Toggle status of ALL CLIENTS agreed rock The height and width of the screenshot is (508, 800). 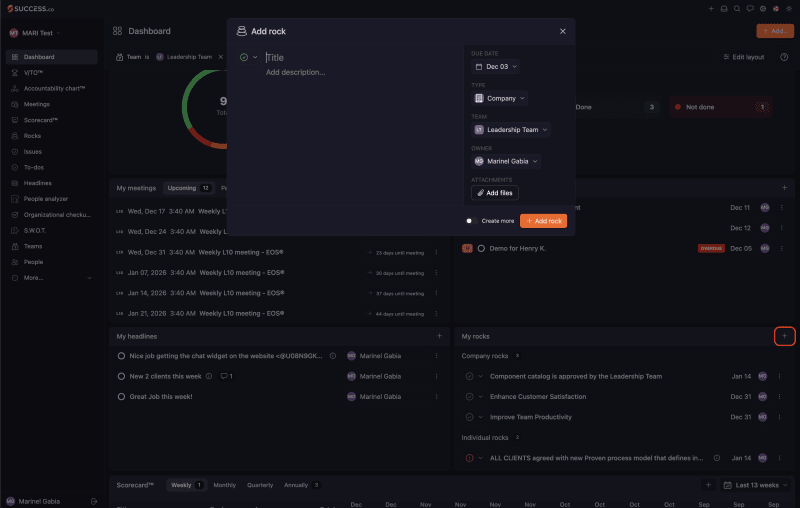pyautogui.click(x=469, y=458)
